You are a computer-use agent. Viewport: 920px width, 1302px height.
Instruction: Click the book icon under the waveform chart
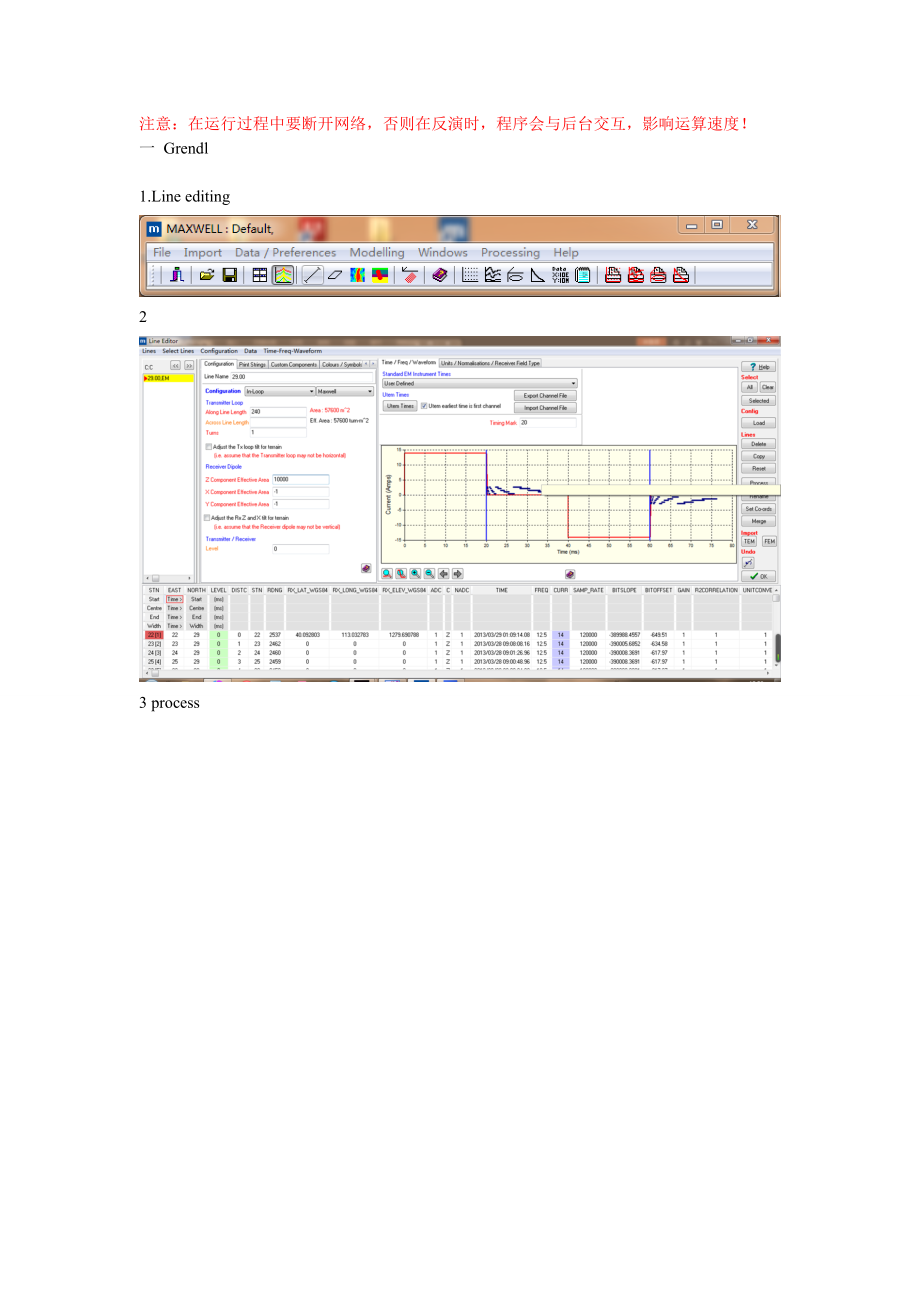pos(570,574)
